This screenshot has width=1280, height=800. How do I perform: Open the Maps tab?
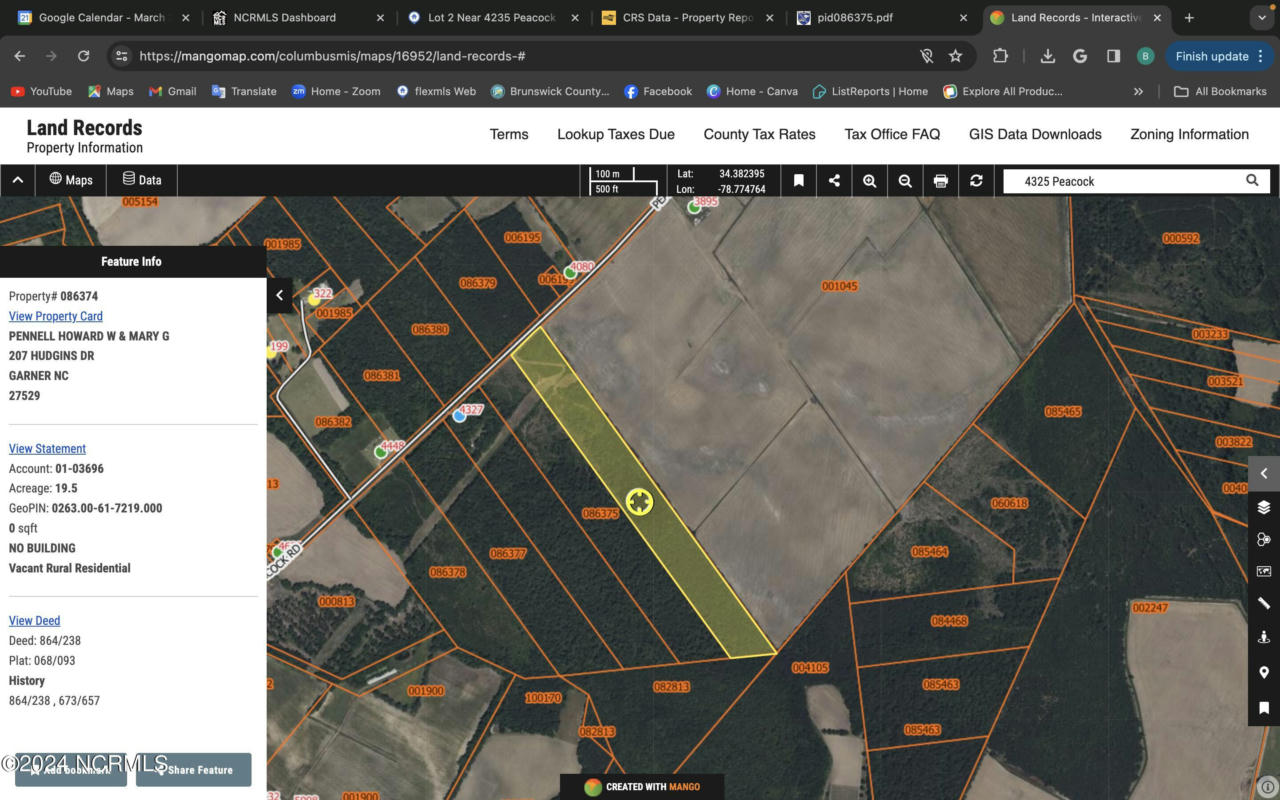(x=71, y=180)
